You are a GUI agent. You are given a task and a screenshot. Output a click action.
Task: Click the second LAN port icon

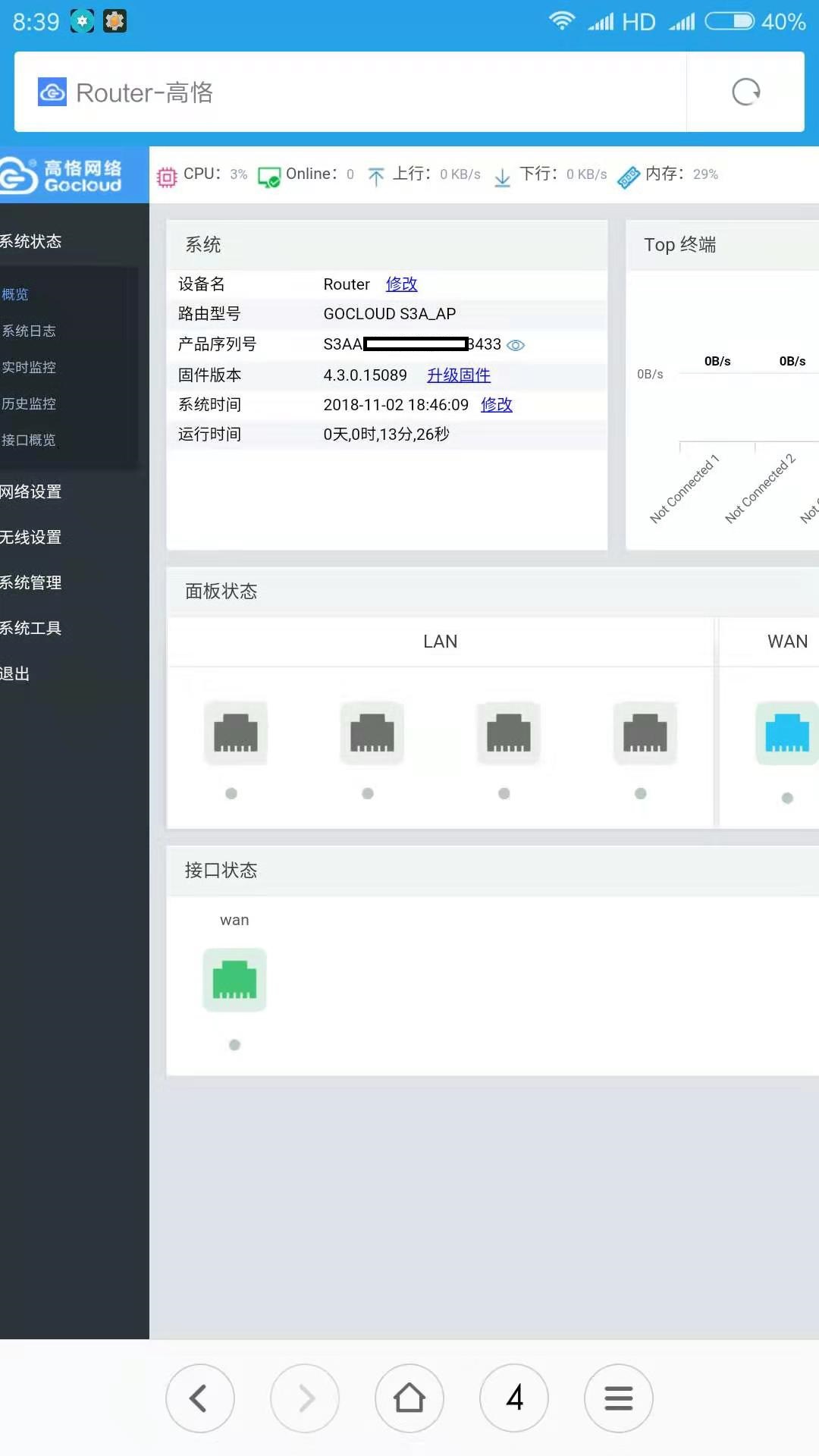pos(372,733)
